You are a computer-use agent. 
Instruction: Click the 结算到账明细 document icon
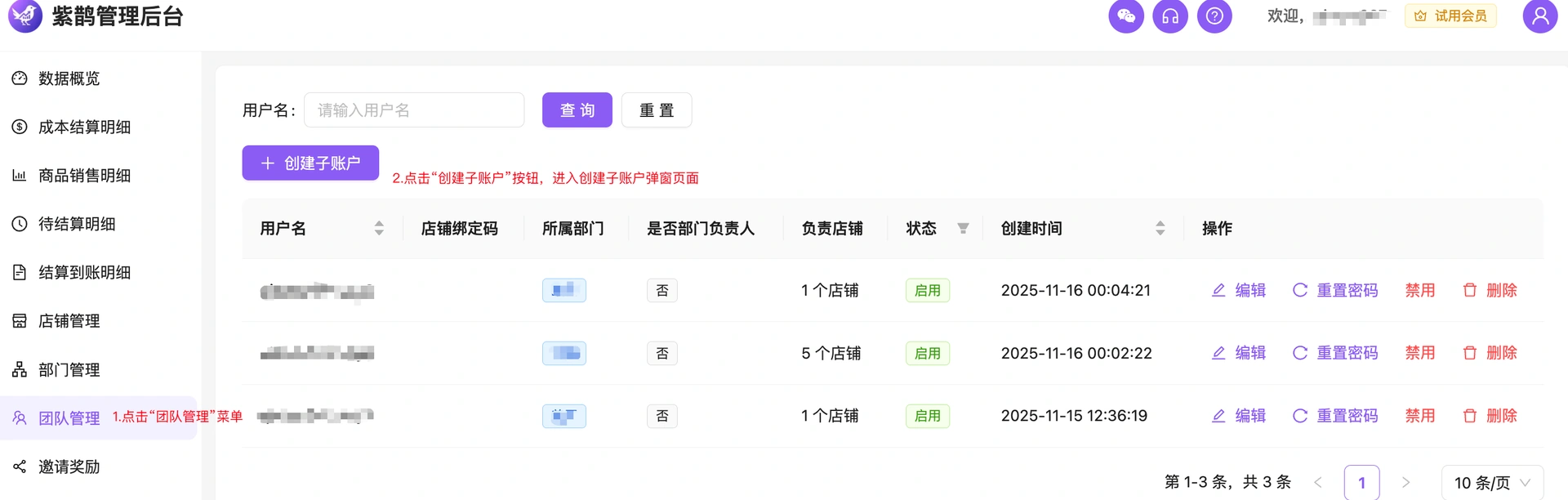coord(20,273)
